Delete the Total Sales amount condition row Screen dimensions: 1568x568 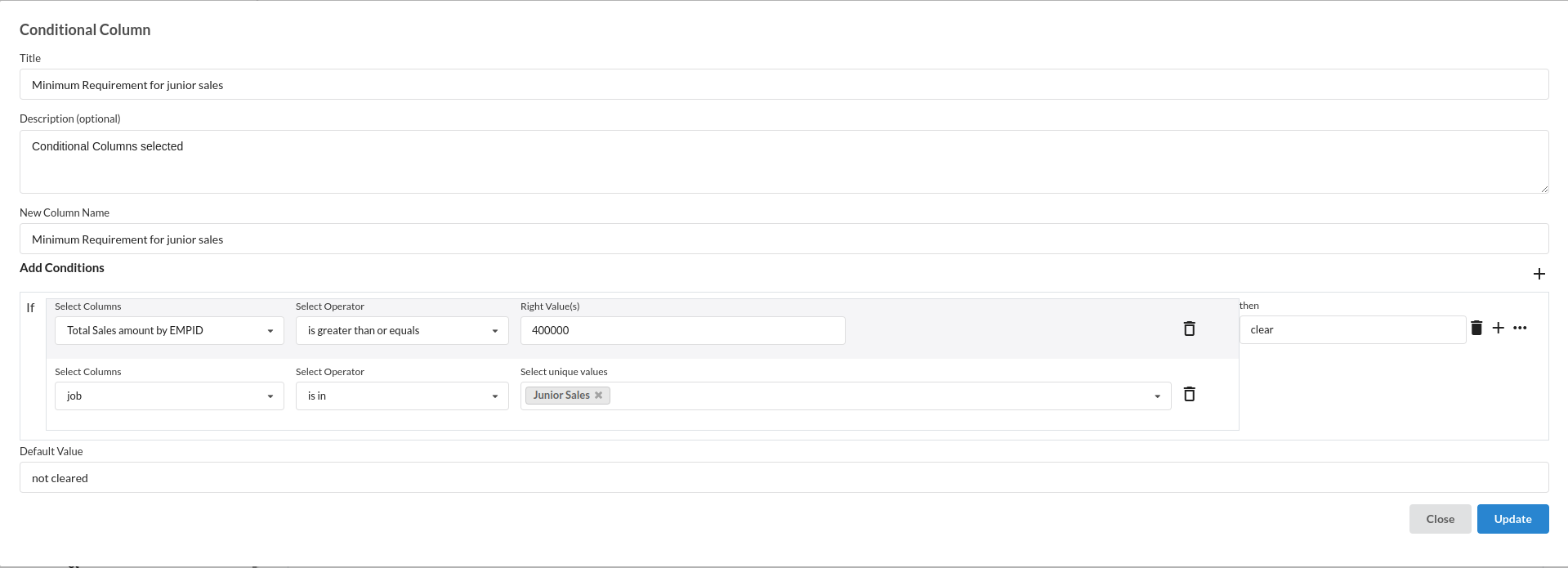point(1189,329)
